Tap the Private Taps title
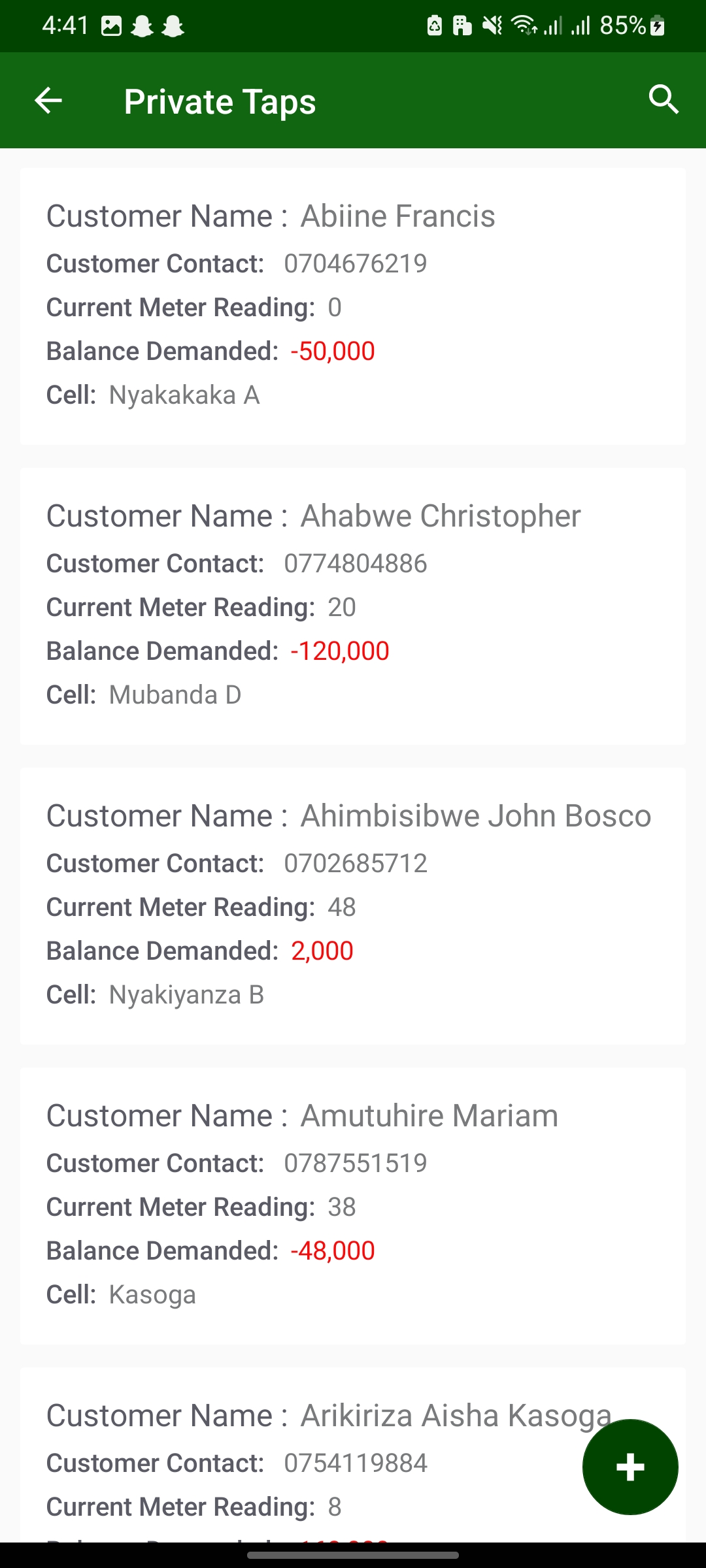 tap(220, 102)
